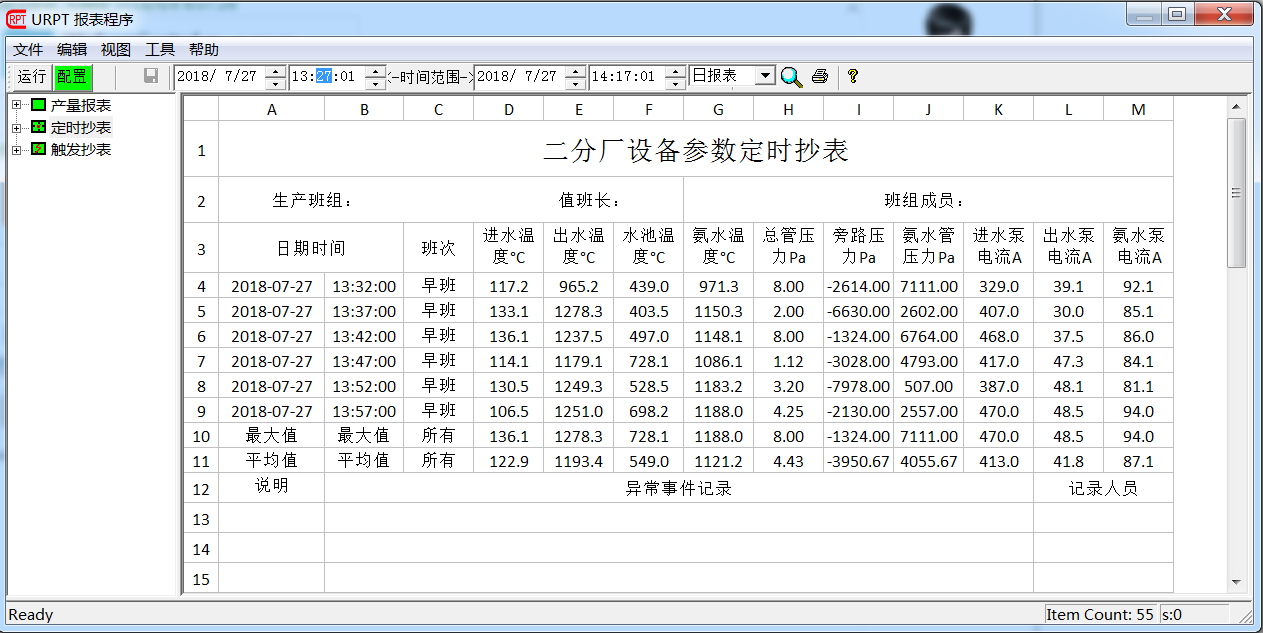Open the 日报表 report type dropdown
The image size is (1263, 633).
pos(765,76)
